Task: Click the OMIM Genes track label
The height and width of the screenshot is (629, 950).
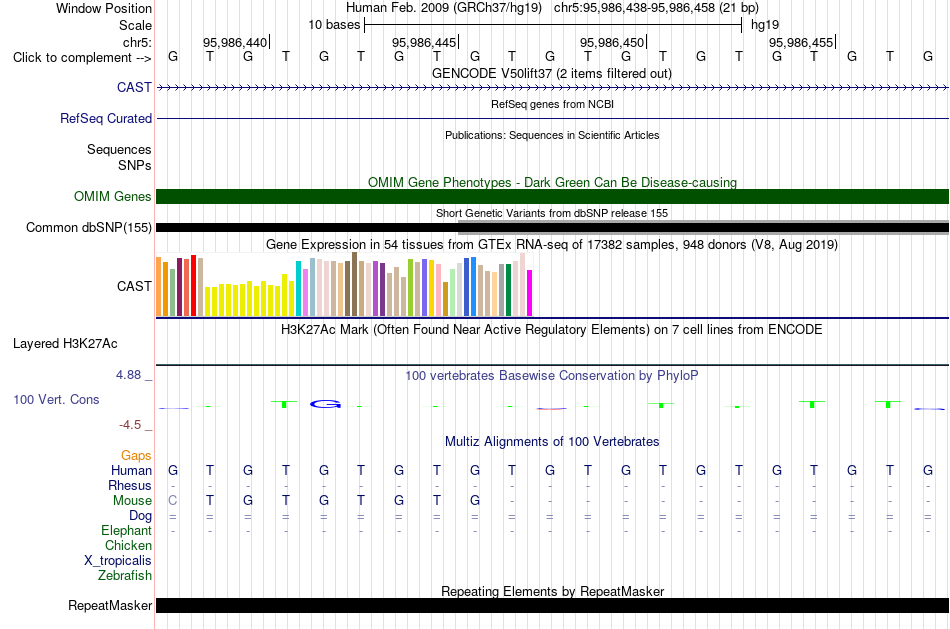Action: pyautogui.click(x=112, y=196)
